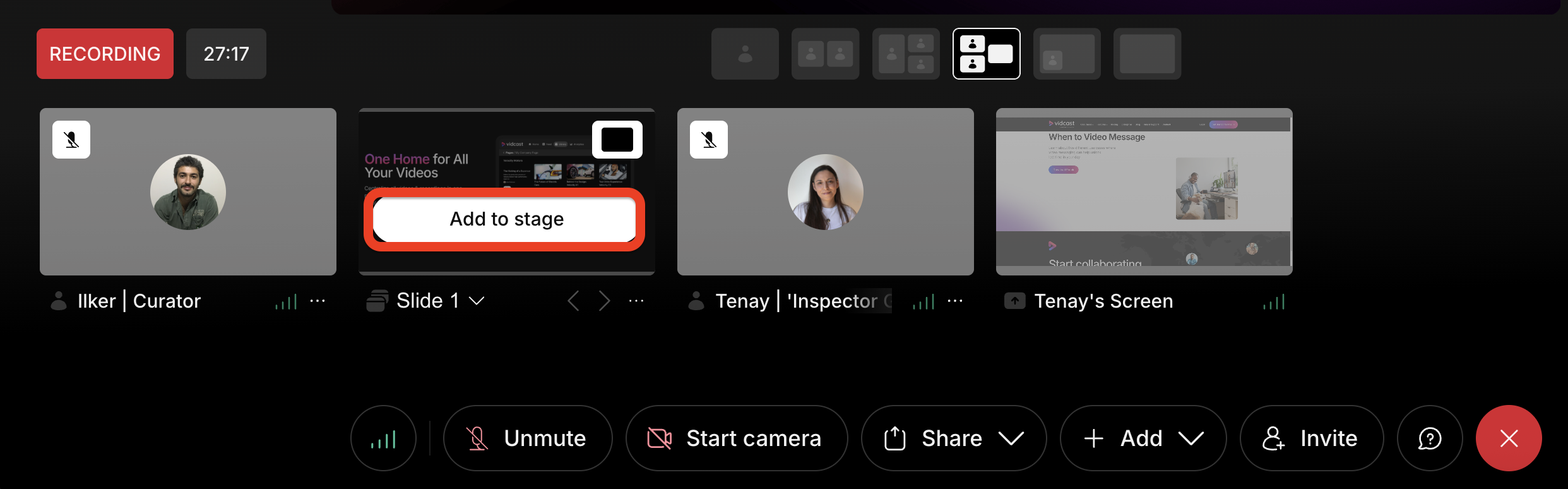The width and height of the screenshot is (1568, 489).
Task: Click the 27:17 recording timer
Action: (x=226, y=54)
